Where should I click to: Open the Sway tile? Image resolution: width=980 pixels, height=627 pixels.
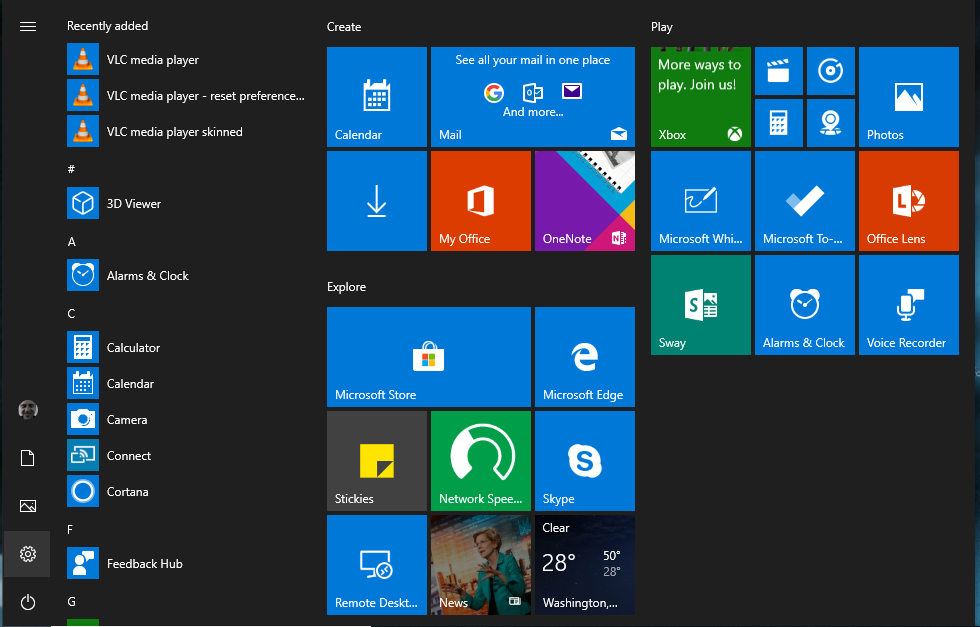pyautogui.click(x=701, y=305)
